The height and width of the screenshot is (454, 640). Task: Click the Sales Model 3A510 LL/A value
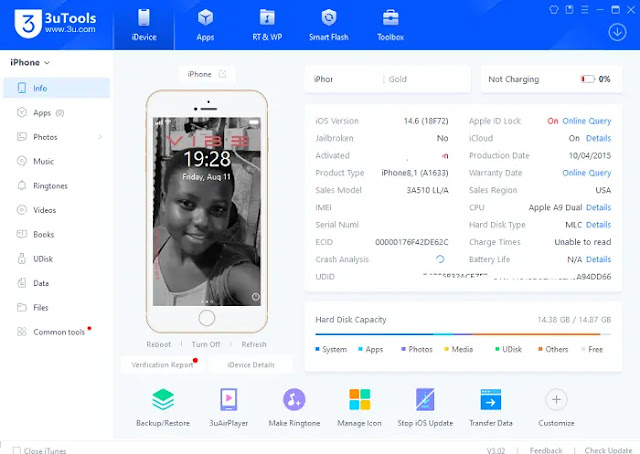[427, 190]
